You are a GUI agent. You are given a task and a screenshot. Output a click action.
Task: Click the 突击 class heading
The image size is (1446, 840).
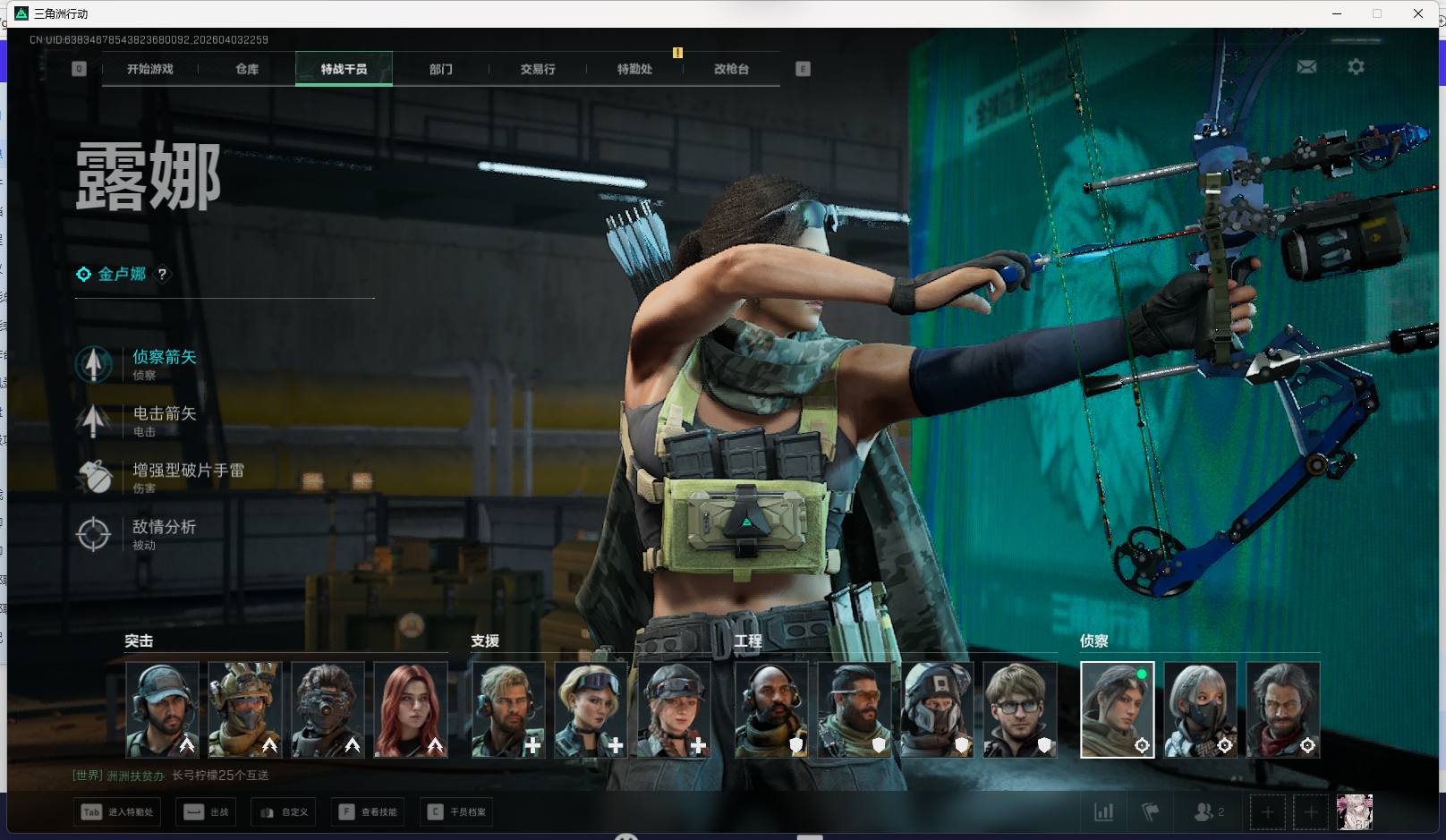139,641
